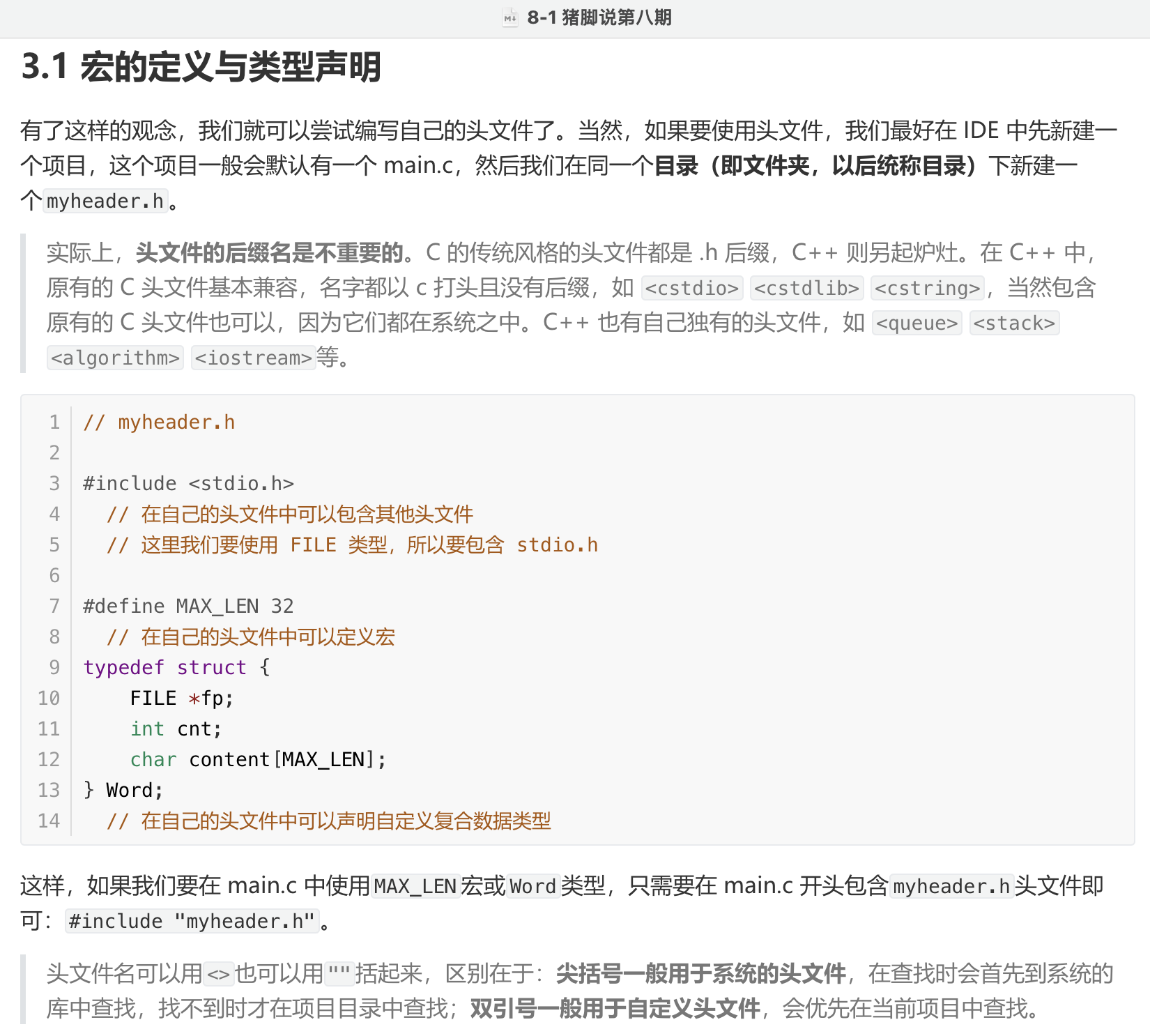
Task: Click the inline code MAX_LEN below code block
Action: coord(415,887)
